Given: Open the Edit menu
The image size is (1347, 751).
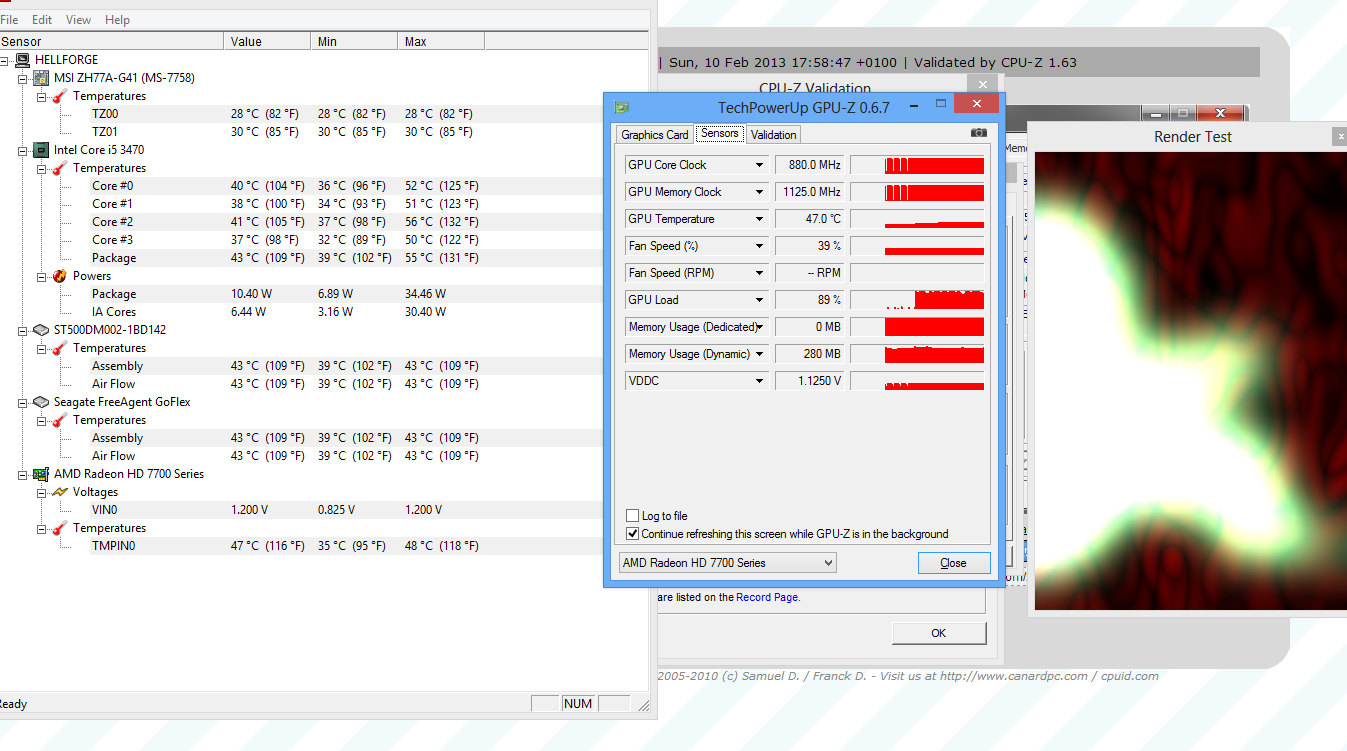Looking at the screenshot, I should (x=42, y=20).
